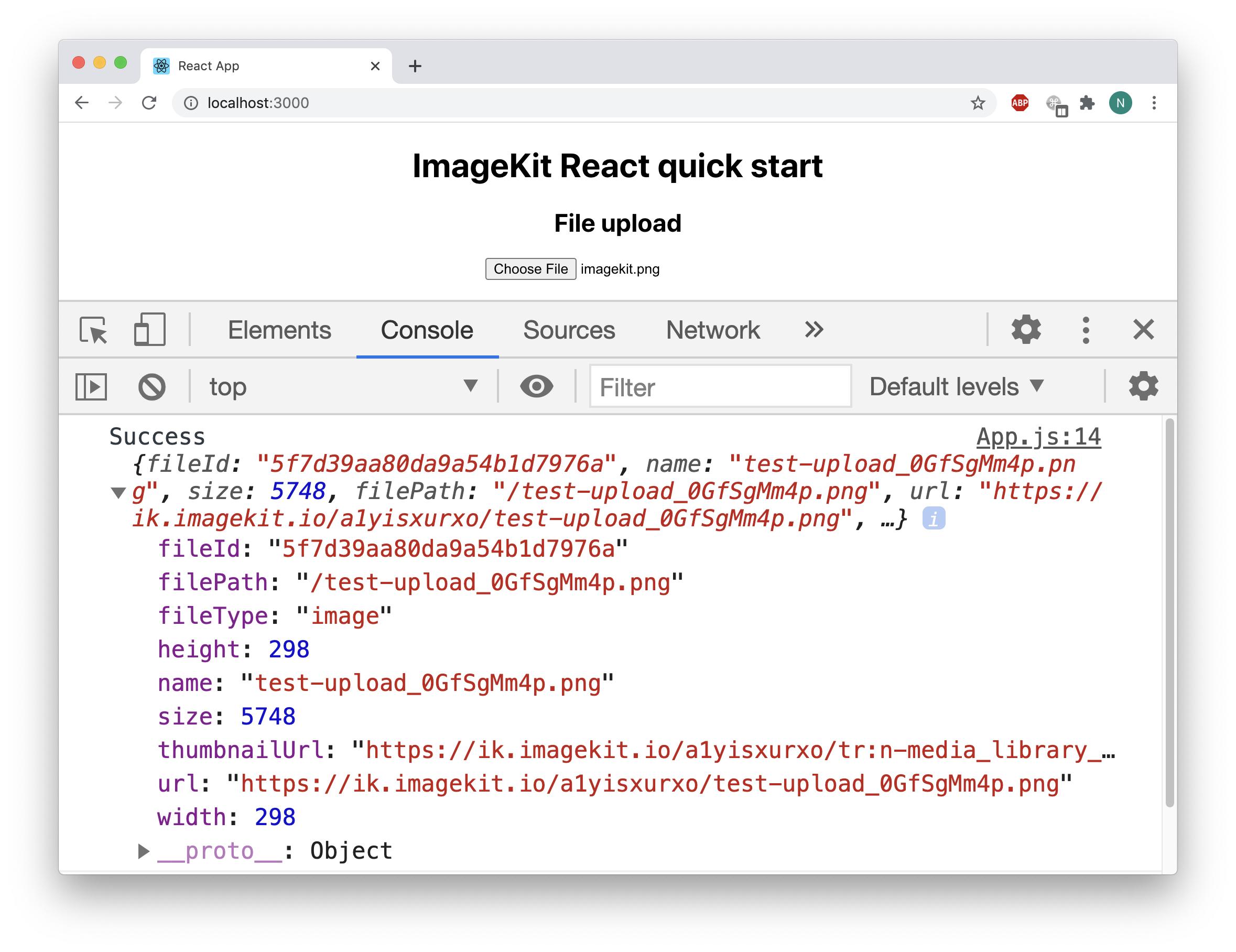Click the device toolbar toggle icon

point(152,329)
